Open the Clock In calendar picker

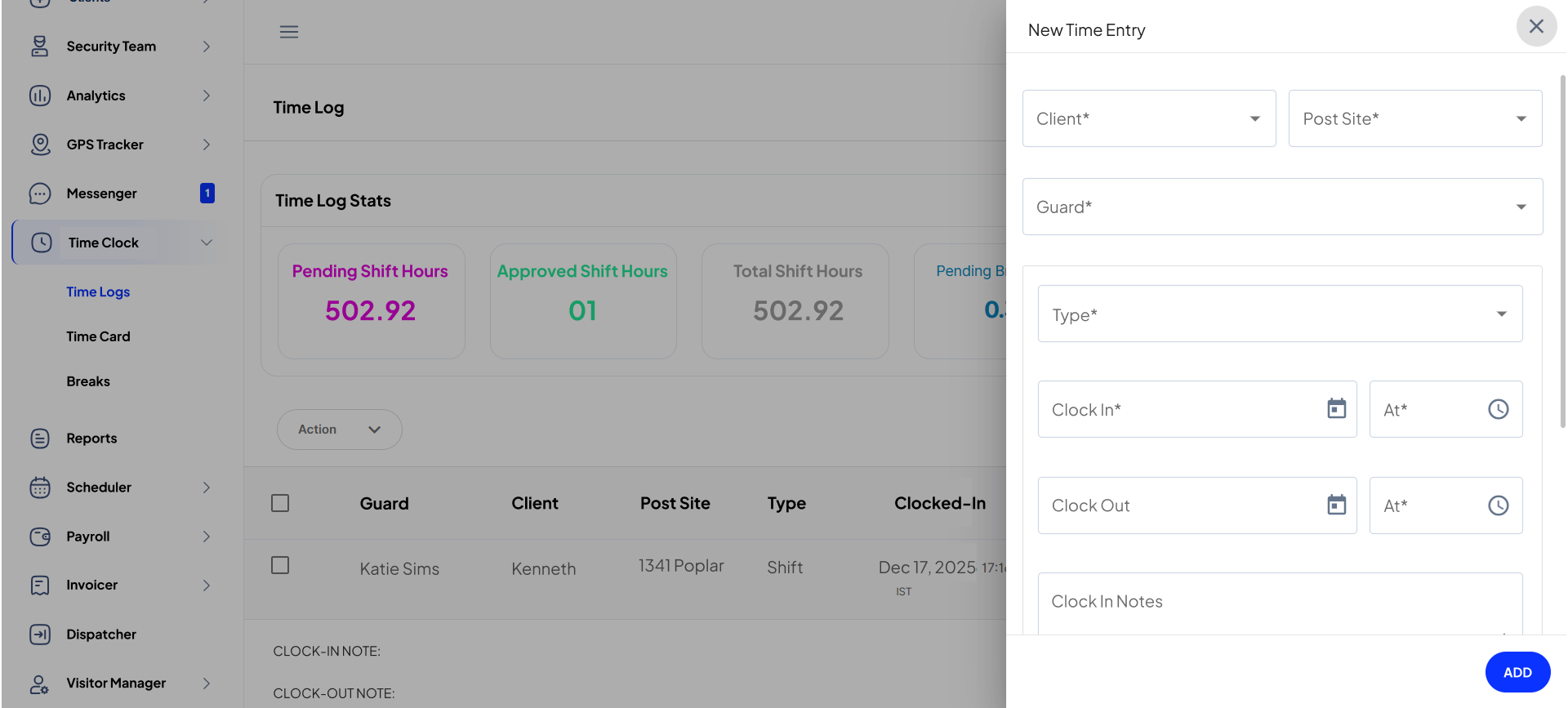pyautogui.click(x=1336, y=409)
